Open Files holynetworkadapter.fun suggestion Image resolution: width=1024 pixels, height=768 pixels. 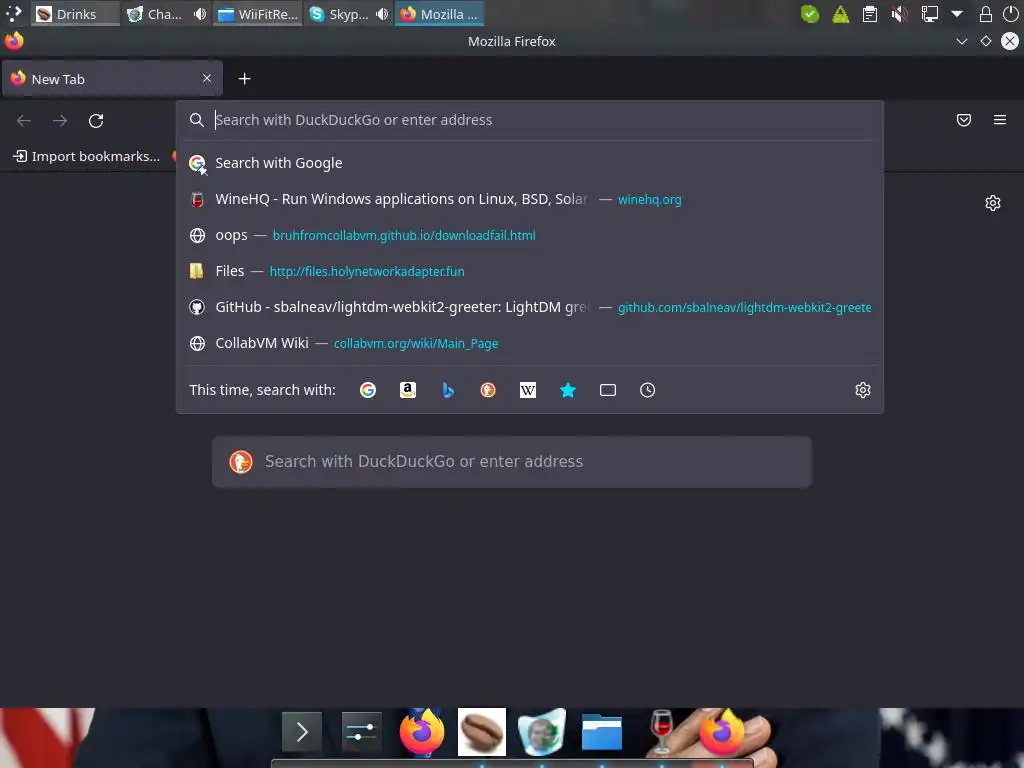pyautogui.click(x=530, y=271)
